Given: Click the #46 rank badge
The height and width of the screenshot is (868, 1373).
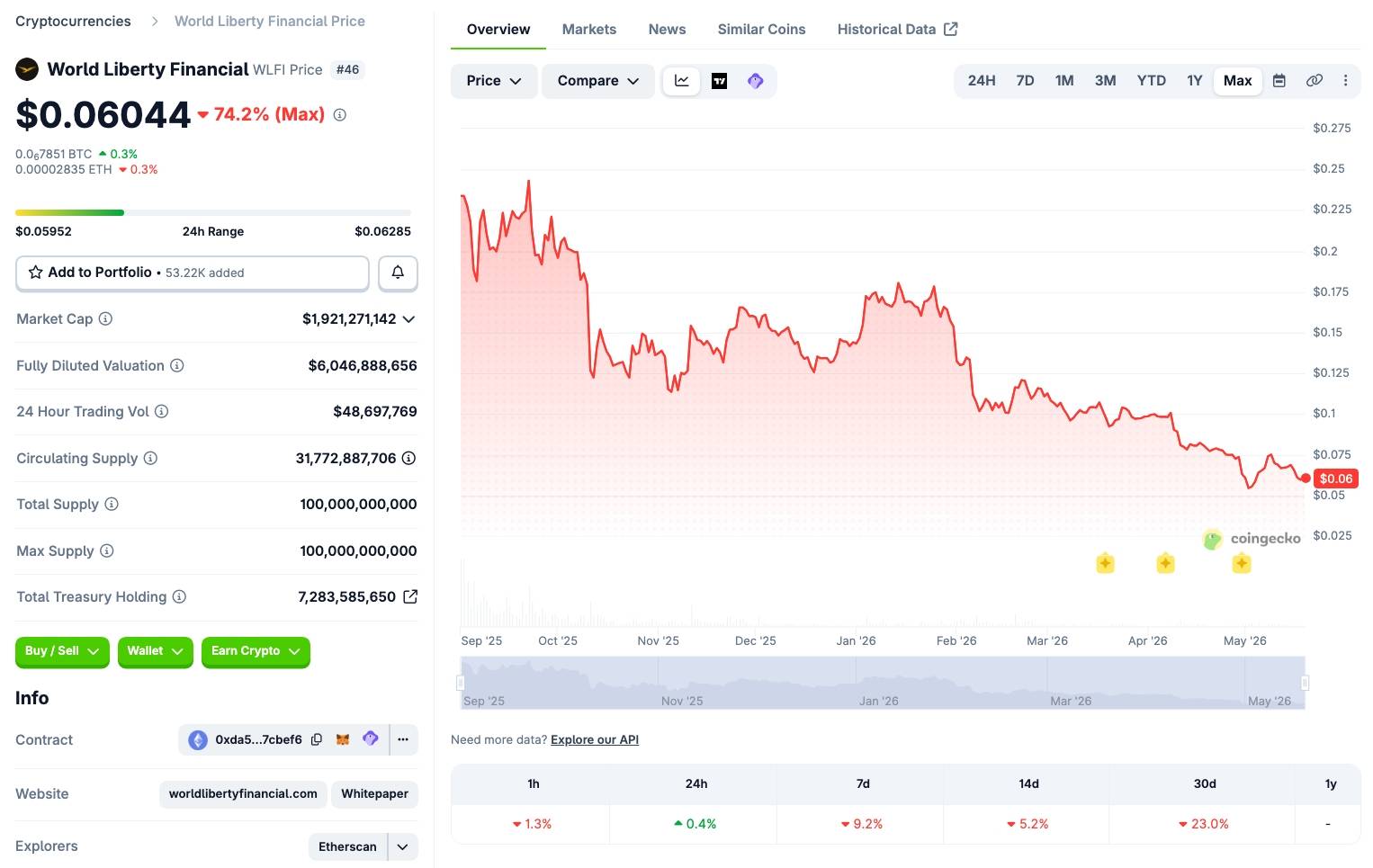Looking at the screenshot, I should pos(347,69).
